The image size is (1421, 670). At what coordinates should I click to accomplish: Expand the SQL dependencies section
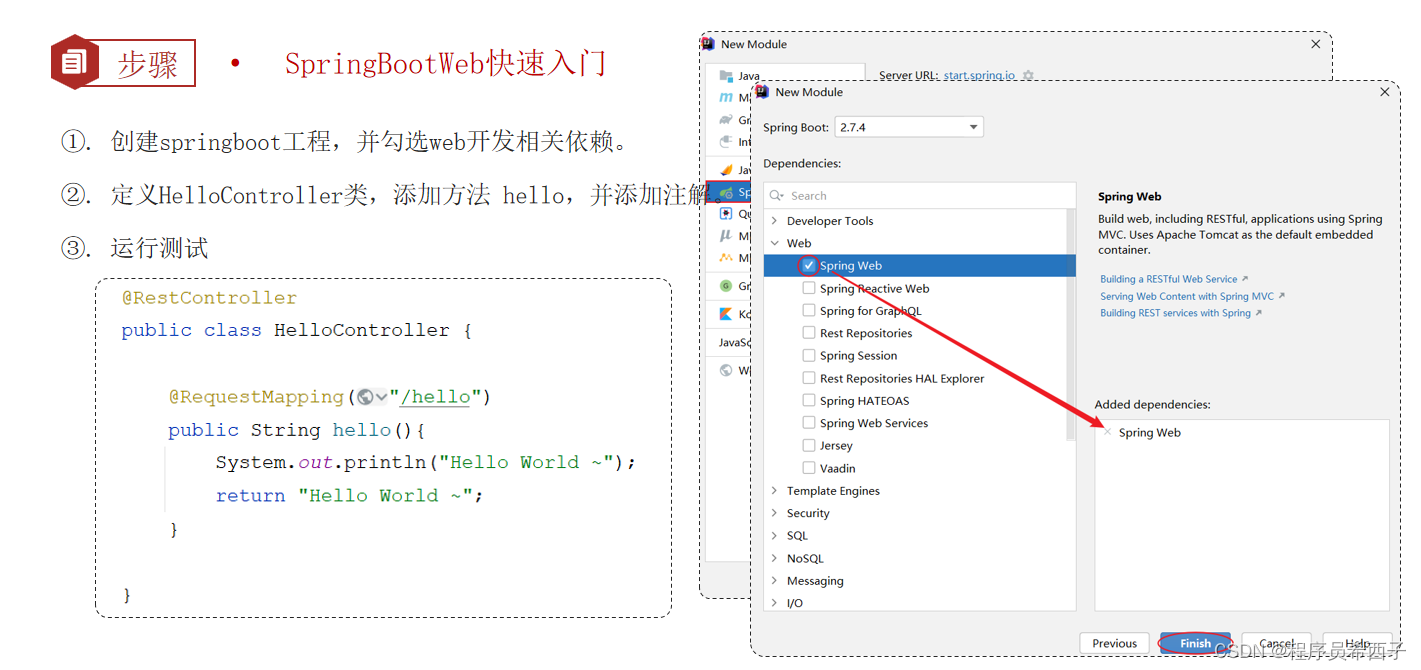point(776,535)
